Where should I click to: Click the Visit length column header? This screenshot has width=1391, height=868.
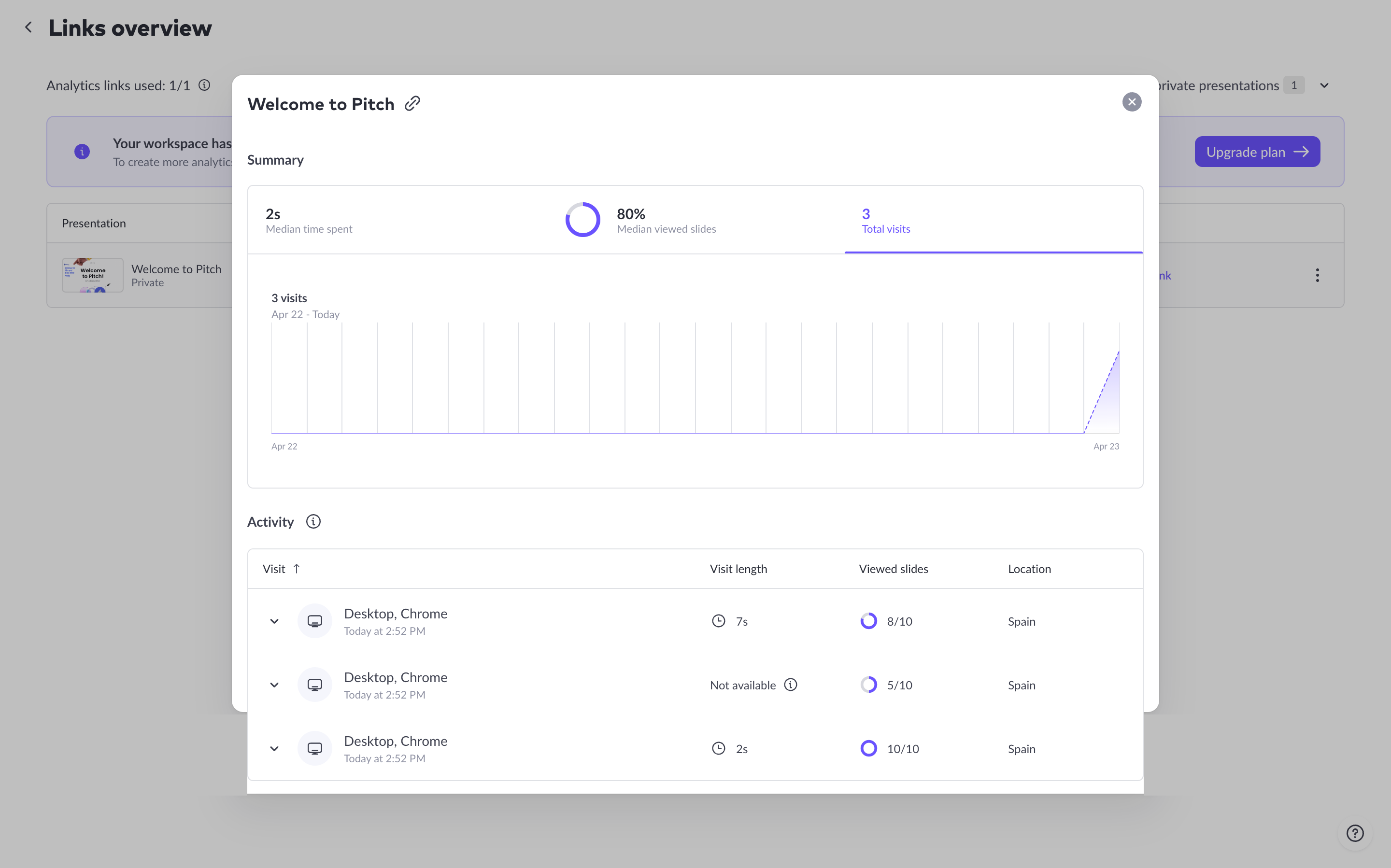[x=738, y=569]
